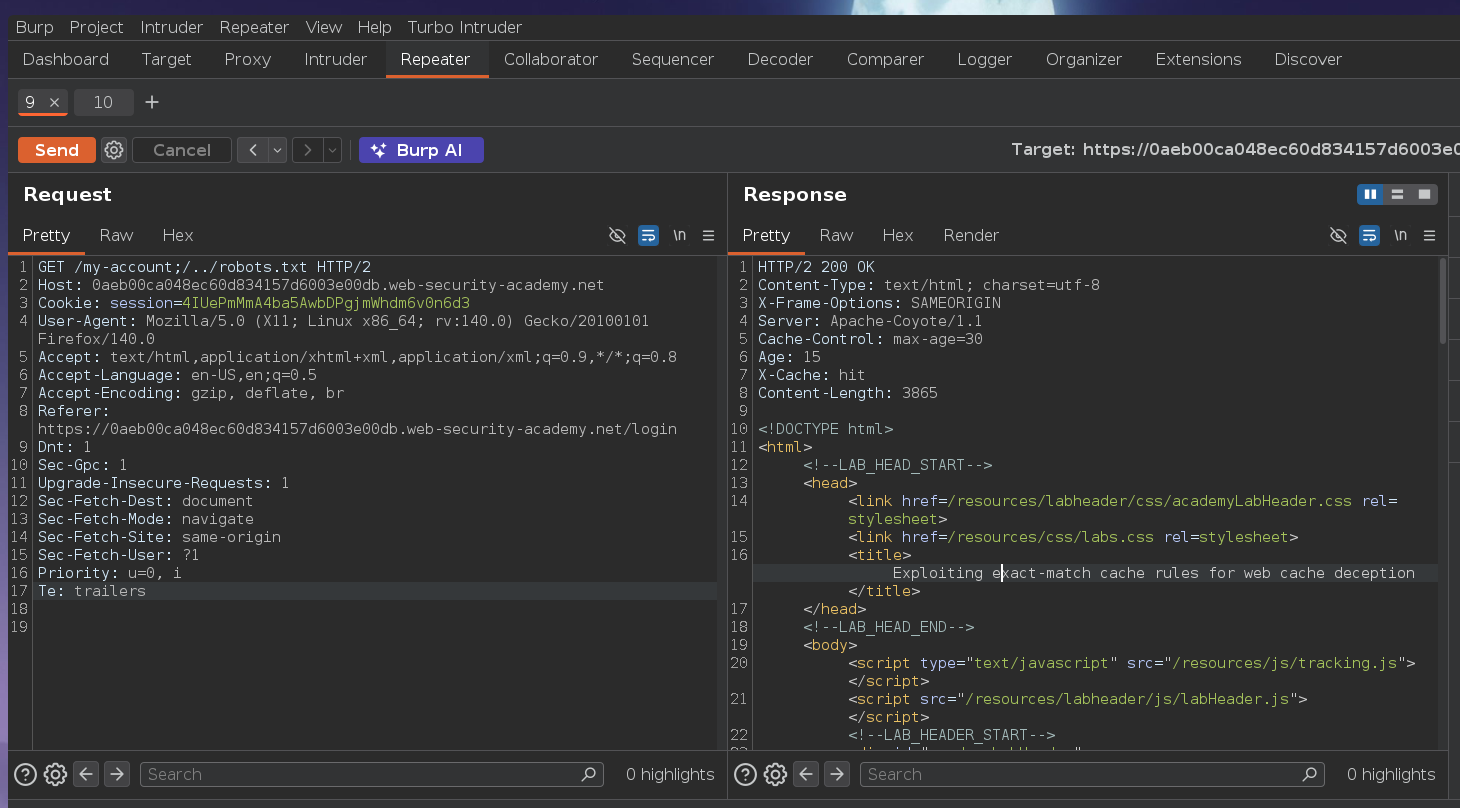1460x808 pixels.
Task: Click the Cache-Control: max-age=30 header
Action: 870,339
